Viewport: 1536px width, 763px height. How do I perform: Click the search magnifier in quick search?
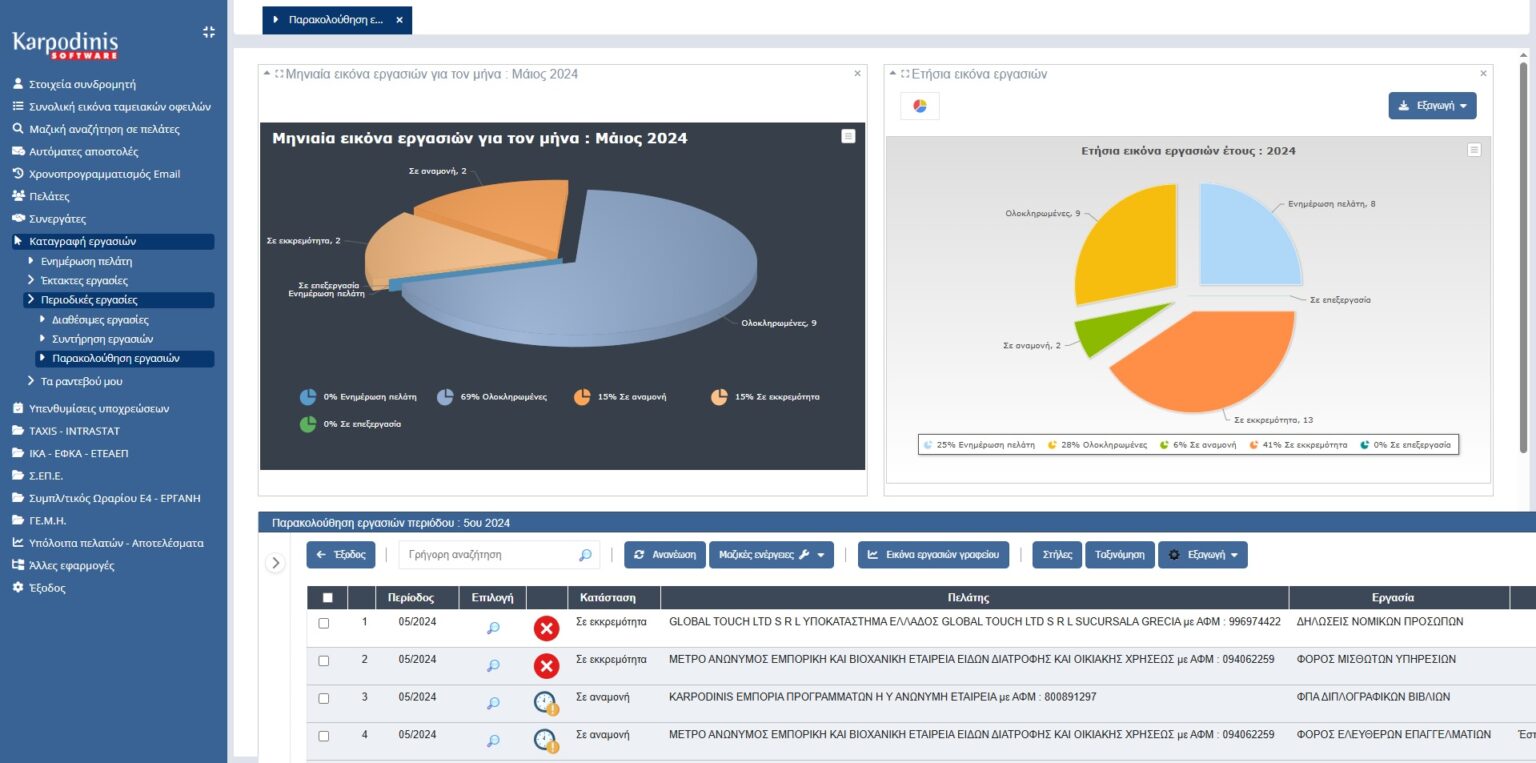(585, 555)
